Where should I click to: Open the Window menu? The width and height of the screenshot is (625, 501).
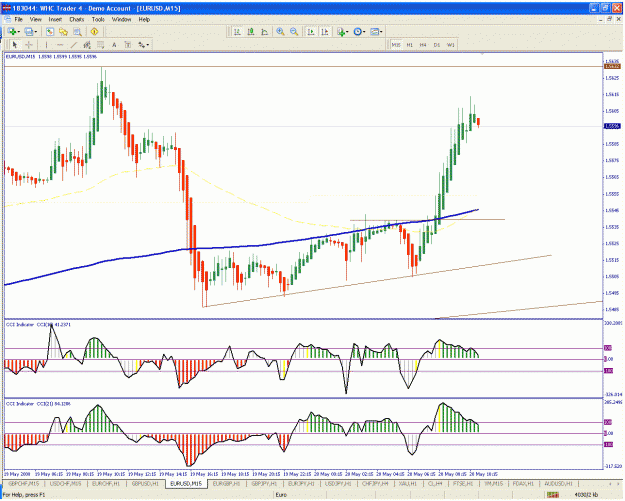pyautogui.click(x=121, y=19)
